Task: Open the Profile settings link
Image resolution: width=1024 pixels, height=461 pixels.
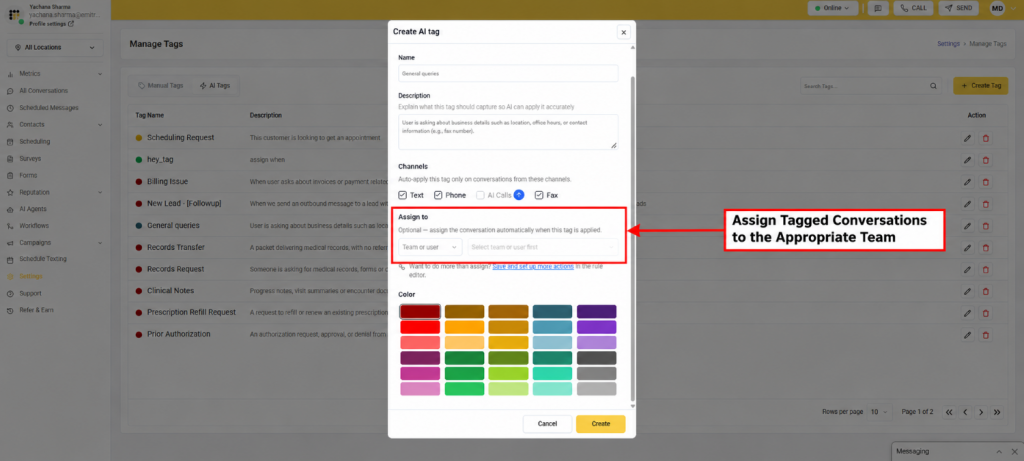Action: point(52,24)
